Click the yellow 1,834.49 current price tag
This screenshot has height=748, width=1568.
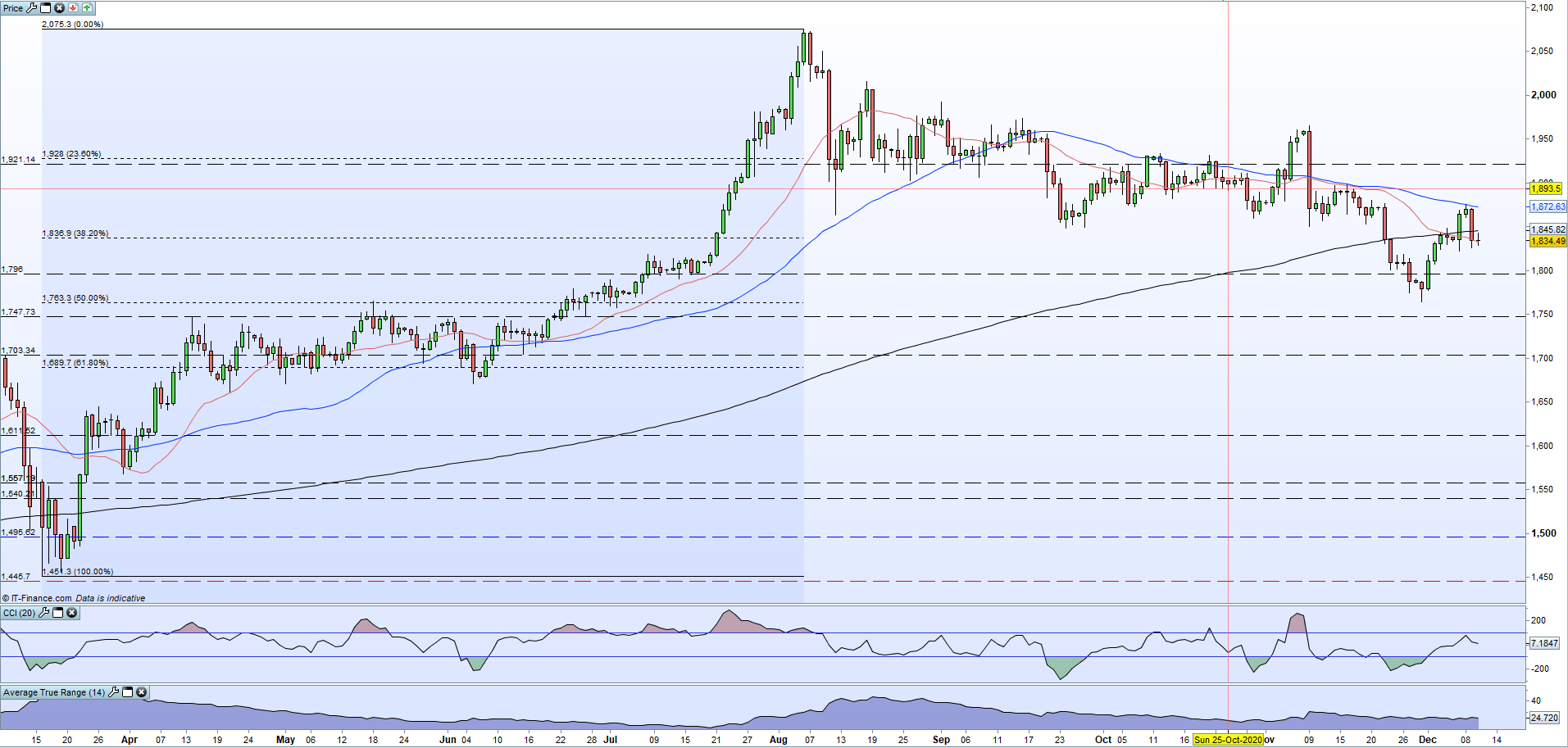[x=1548, y=241]
